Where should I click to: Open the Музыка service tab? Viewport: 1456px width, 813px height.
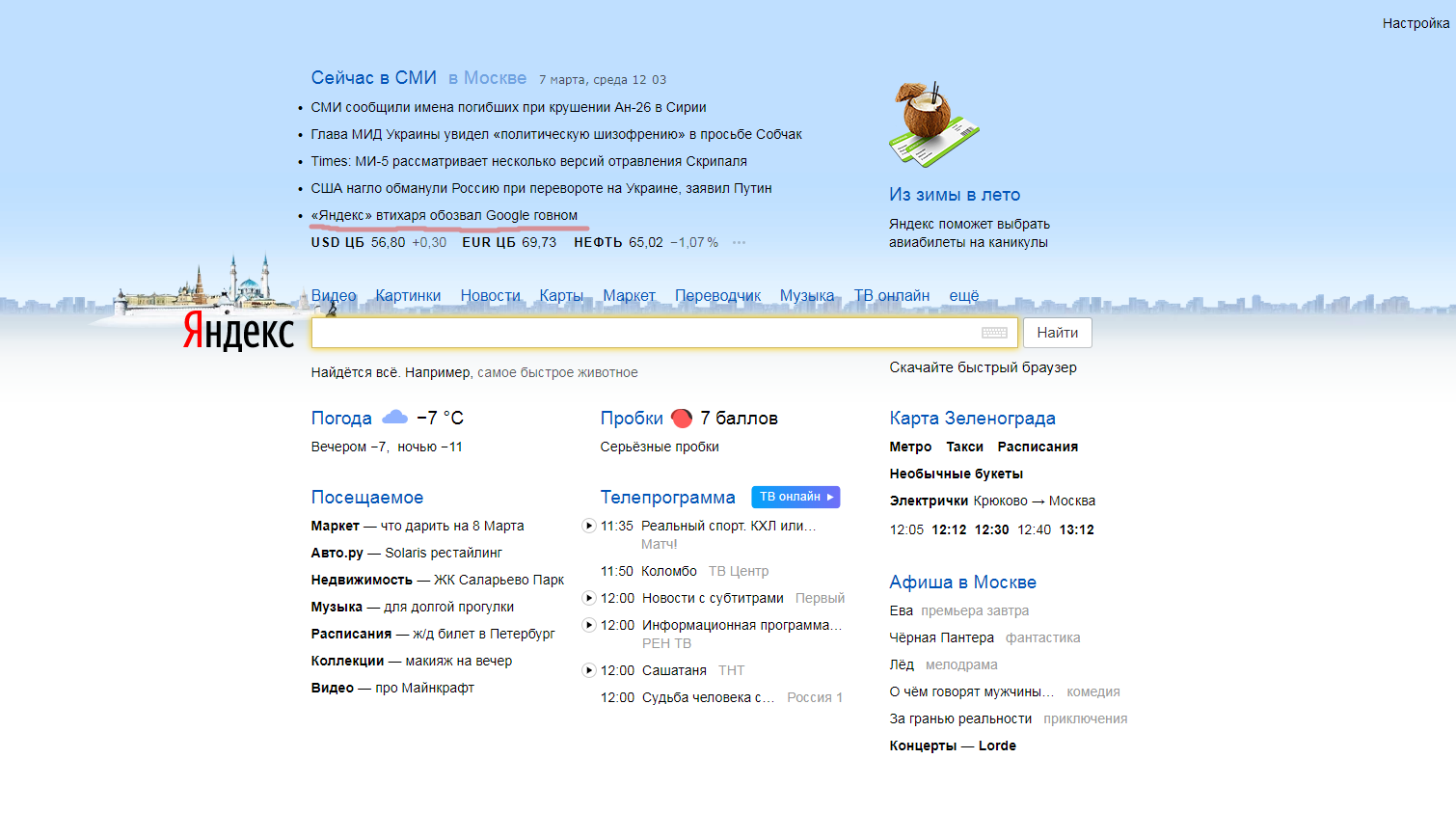tap(807, 295)
